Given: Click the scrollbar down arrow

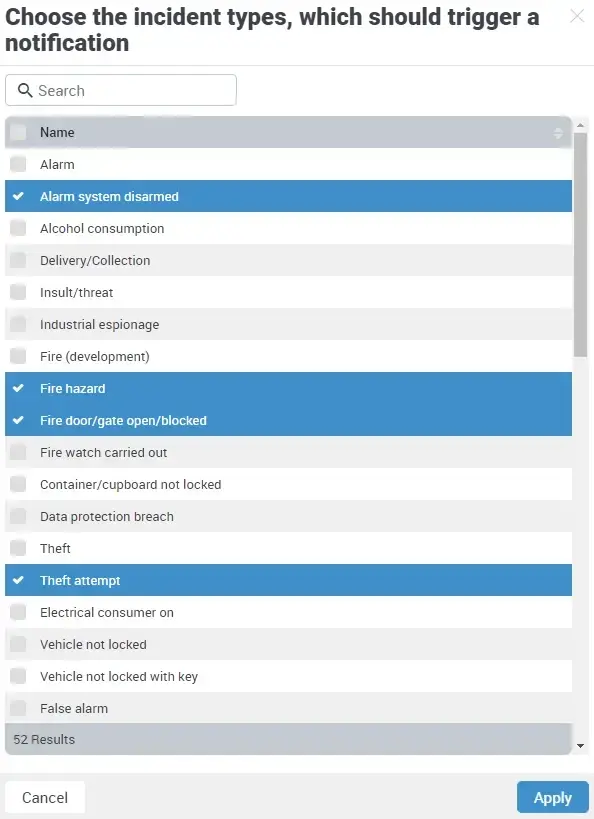Looking at the screenshot, I should (581, 745).
